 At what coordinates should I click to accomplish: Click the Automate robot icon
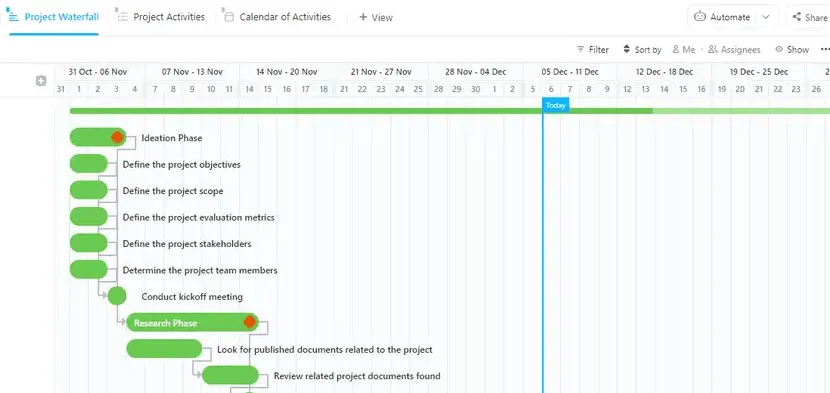tap(700, 16)
